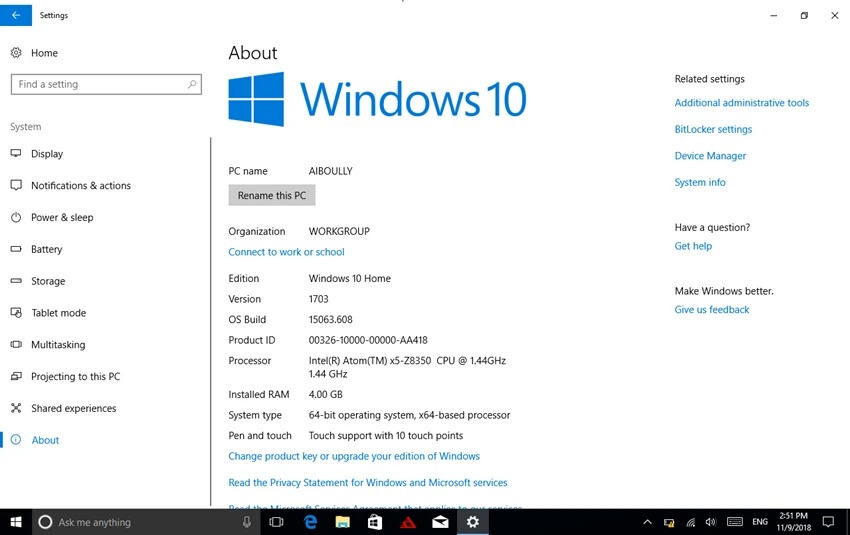
Task: Activate the Cortana microphone icon
Action: point(247,522)
